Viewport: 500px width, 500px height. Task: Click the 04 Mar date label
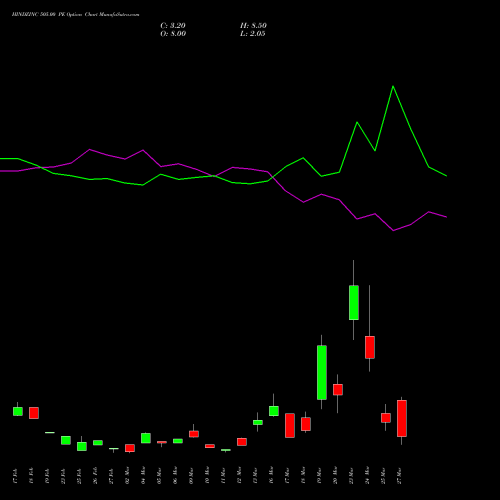click(144, 476)
